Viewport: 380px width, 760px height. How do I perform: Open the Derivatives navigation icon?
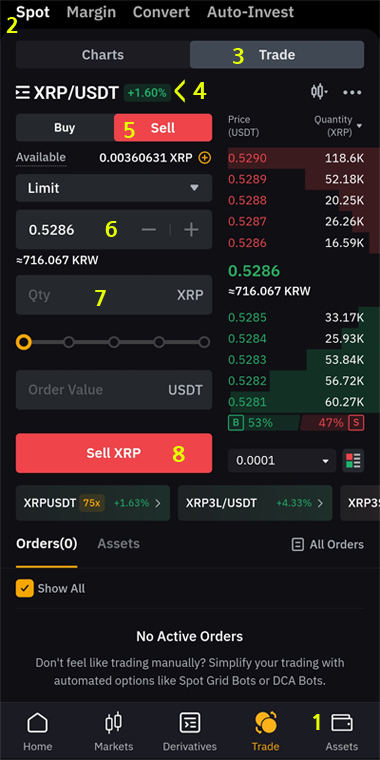point(190,724)
